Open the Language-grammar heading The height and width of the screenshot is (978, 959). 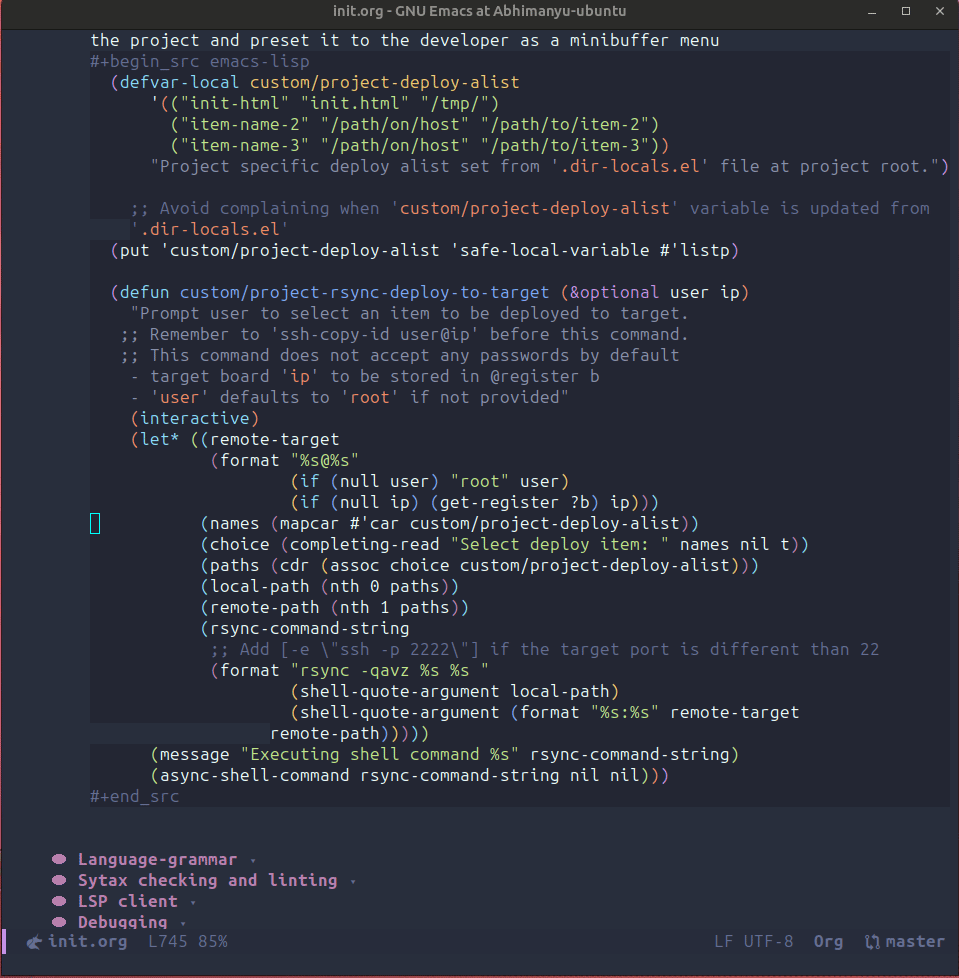tap(157, 859)
